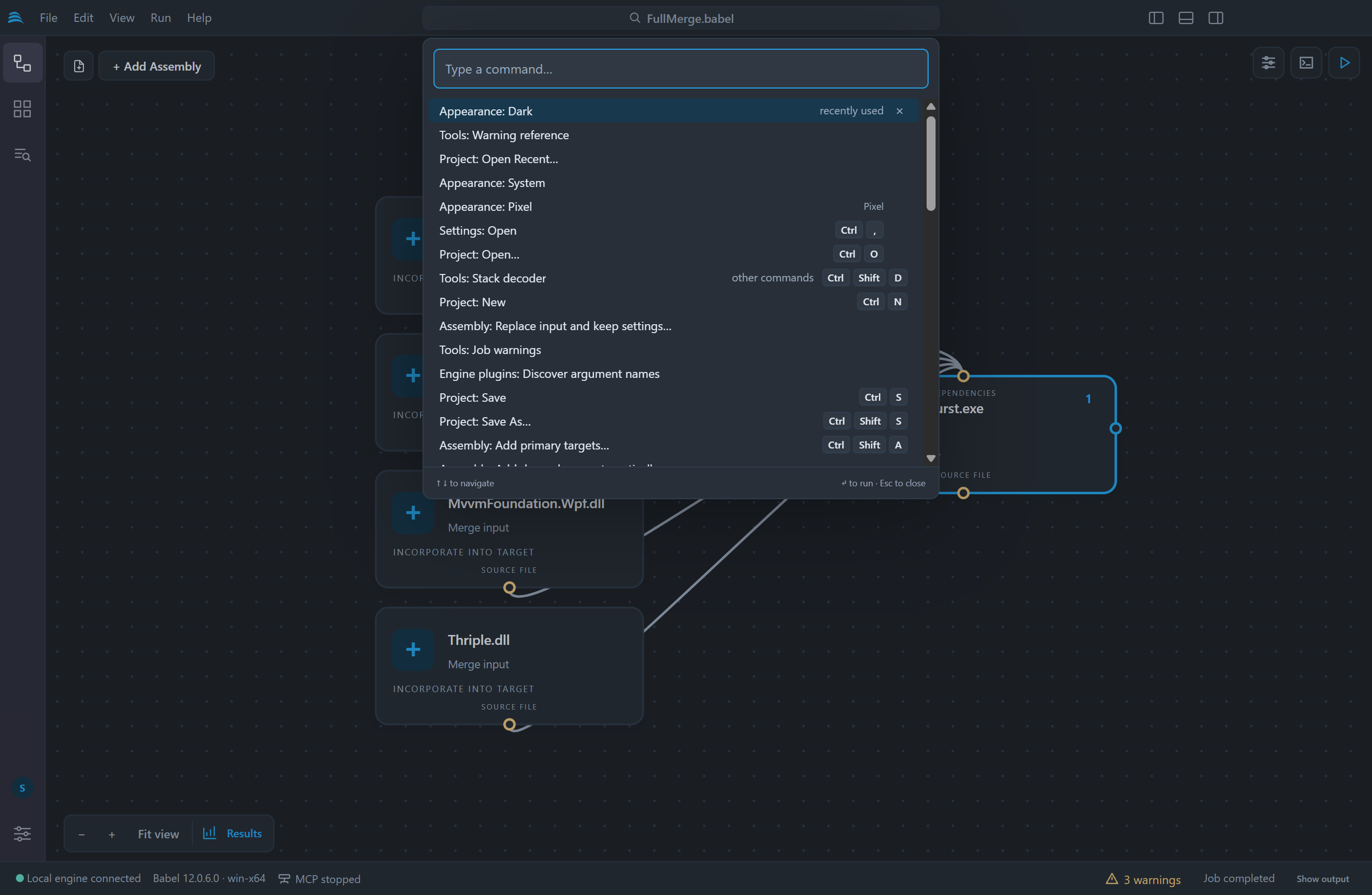1372x895 pixels.
Task: Select Tools: Warning reference command
Action: [x=673, y=135]
